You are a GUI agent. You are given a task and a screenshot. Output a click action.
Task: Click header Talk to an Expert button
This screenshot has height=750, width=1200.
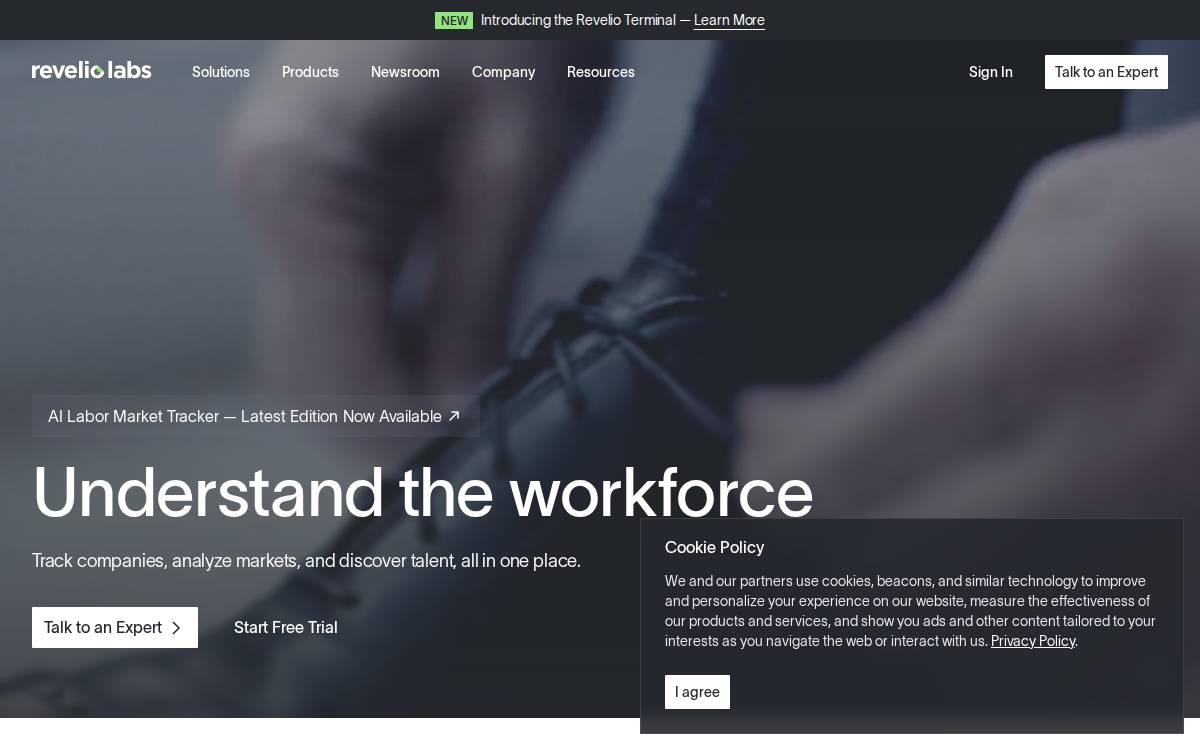click(1106, 72)
